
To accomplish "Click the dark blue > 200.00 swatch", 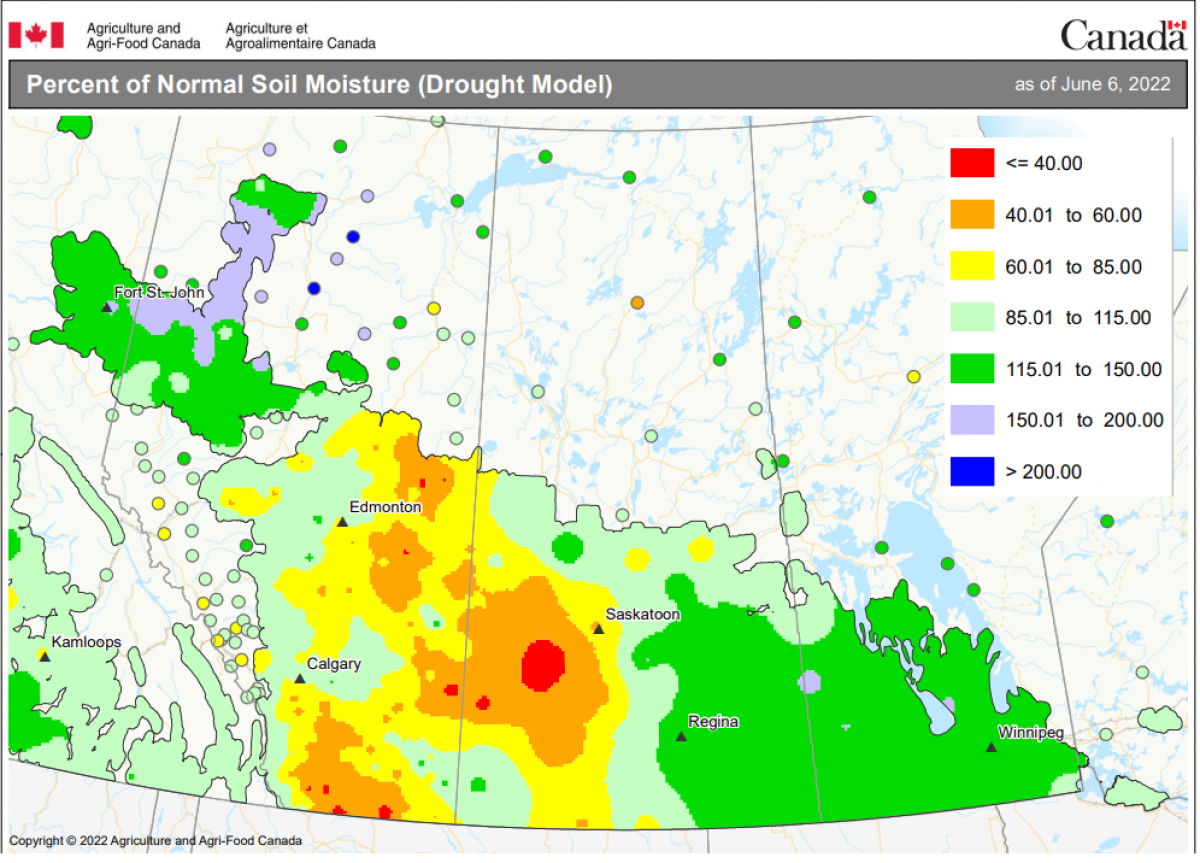I will click(972, 471).
